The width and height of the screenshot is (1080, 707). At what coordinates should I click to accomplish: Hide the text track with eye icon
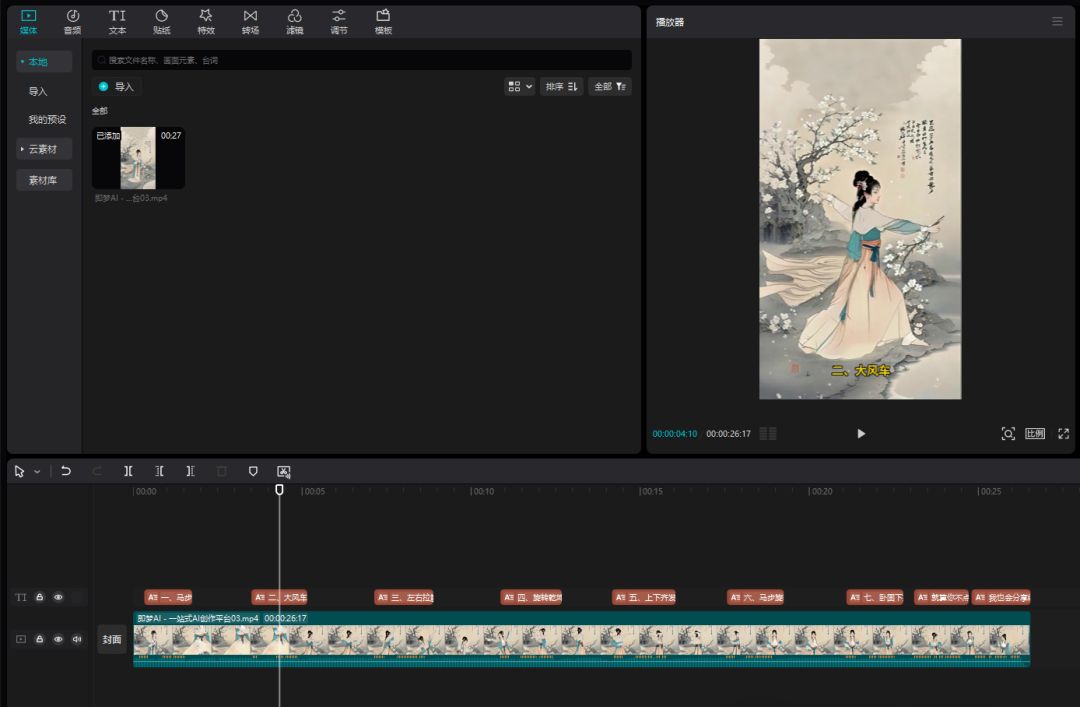(58, 597)
